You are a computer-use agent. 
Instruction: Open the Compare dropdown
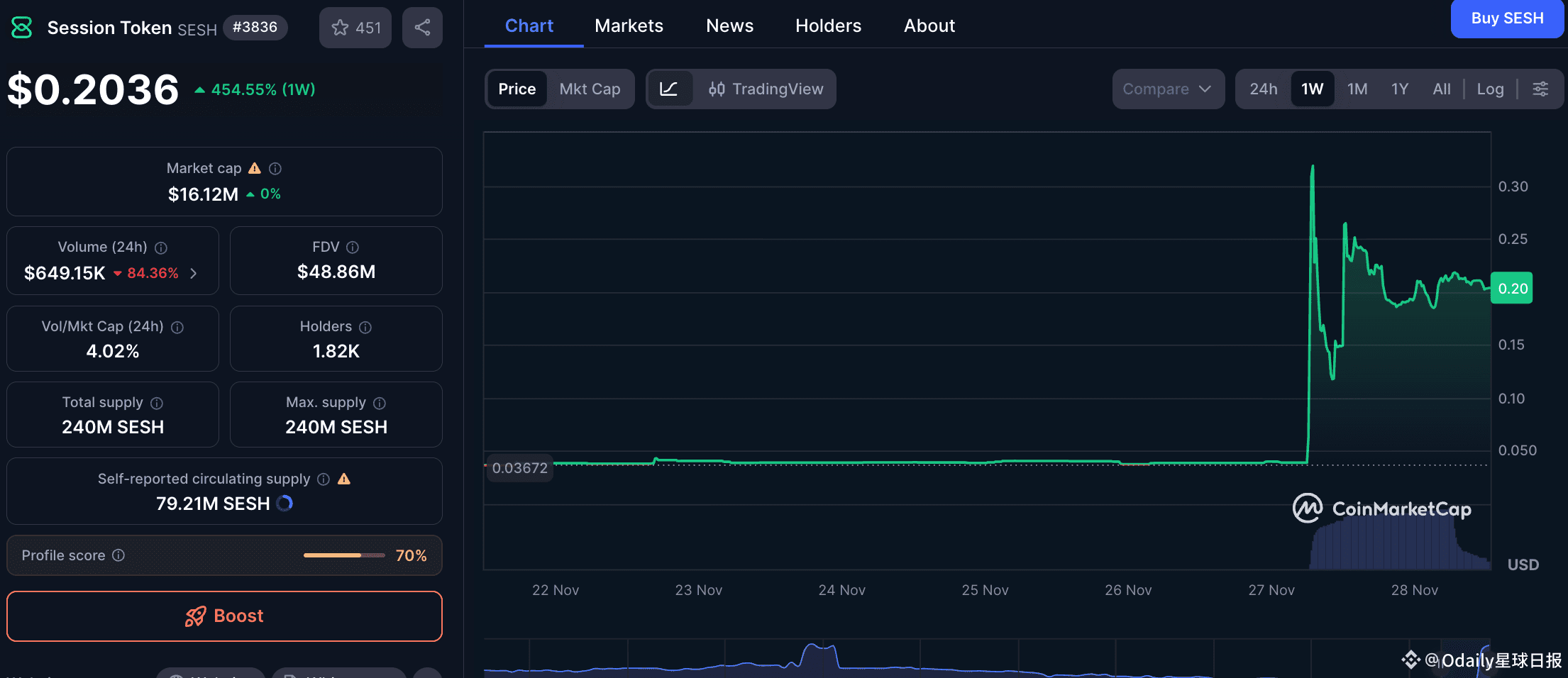click(1167, 89)
